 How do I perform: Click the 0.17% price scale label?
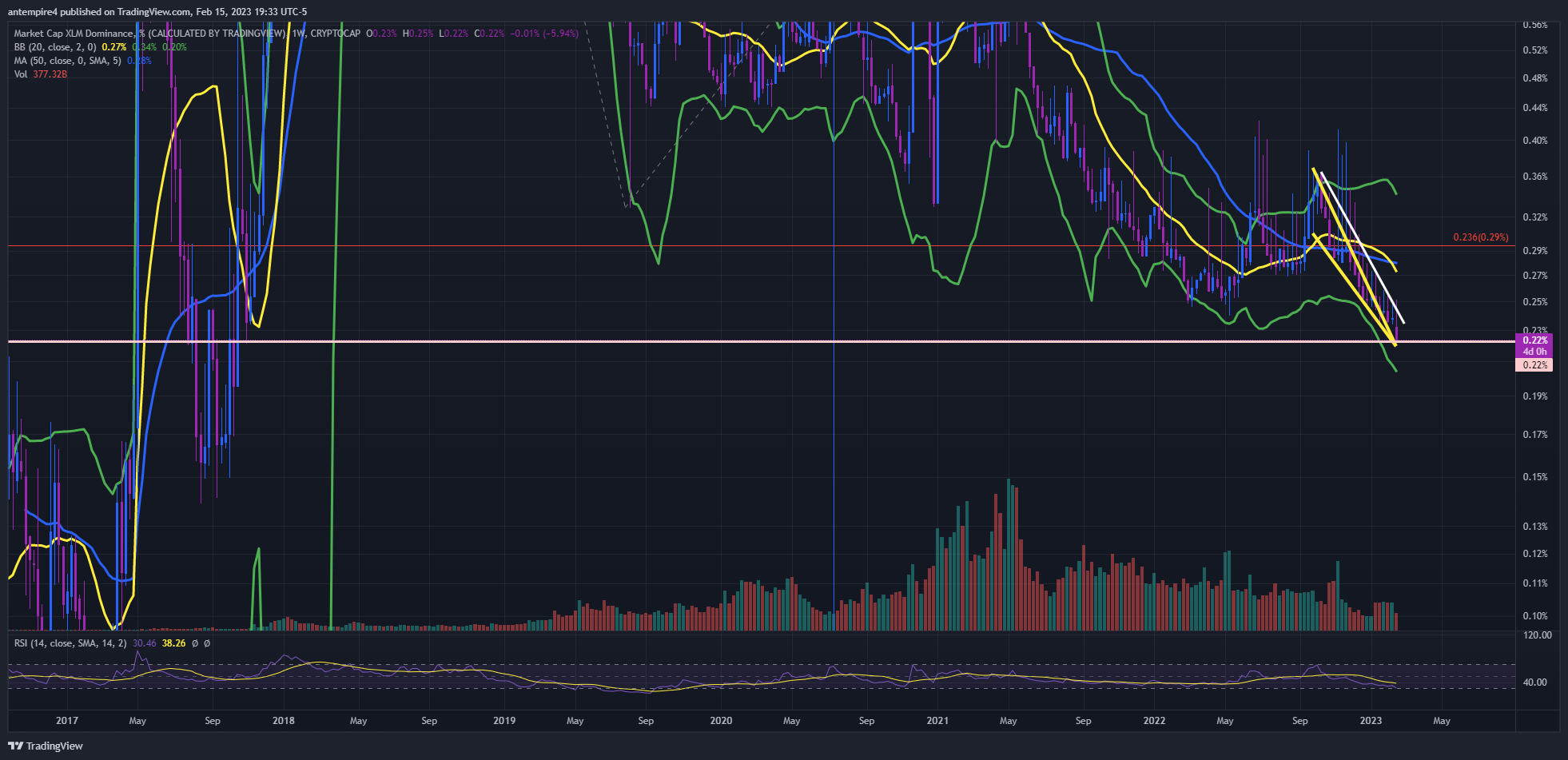click(1535, 435)
